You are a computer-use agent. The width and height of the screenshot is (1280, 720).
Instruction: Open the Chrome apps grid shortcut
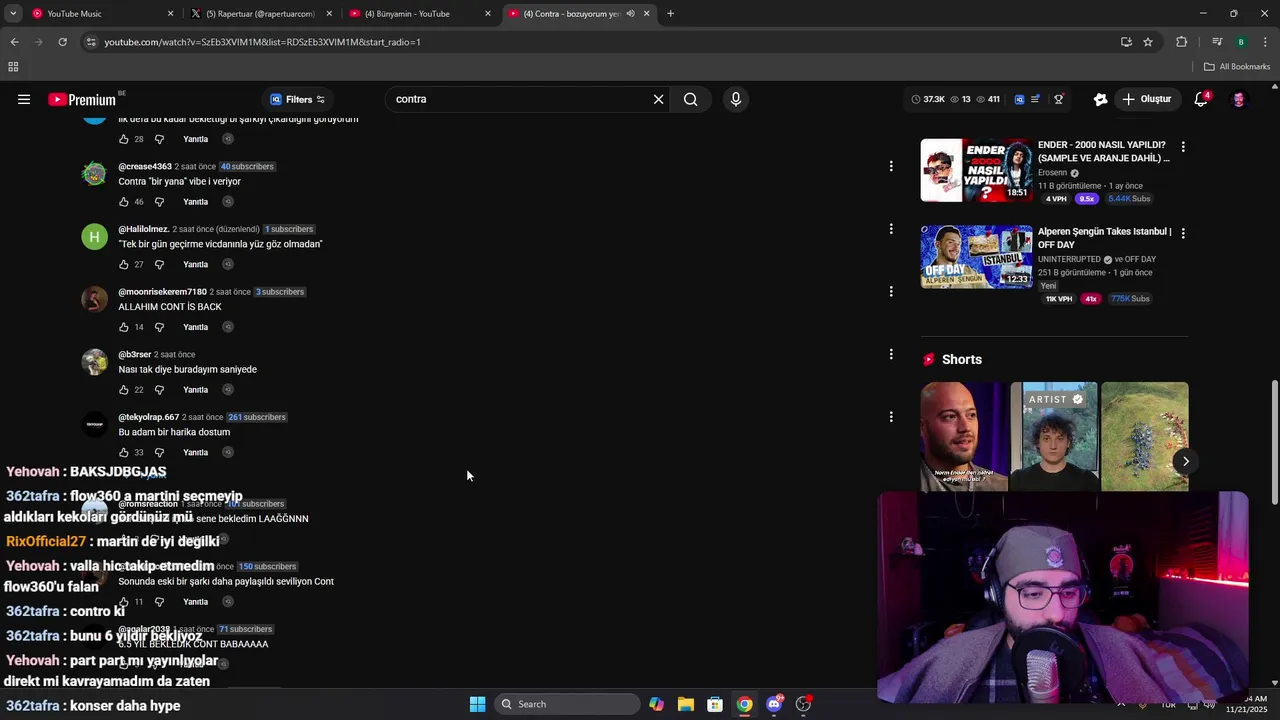pos(13,67)
